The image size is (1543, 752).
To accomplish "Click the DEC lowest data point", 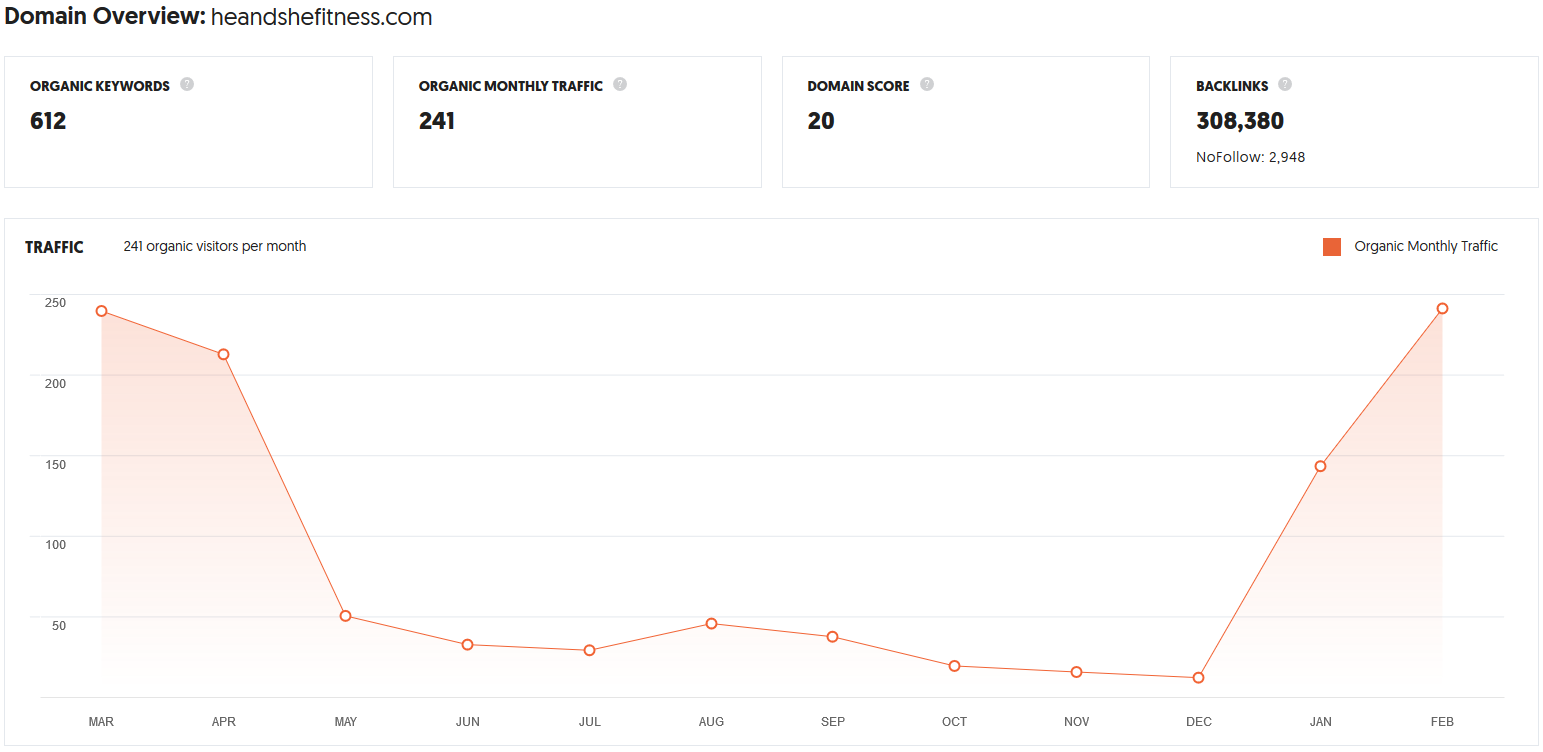I will point(1198,678).
